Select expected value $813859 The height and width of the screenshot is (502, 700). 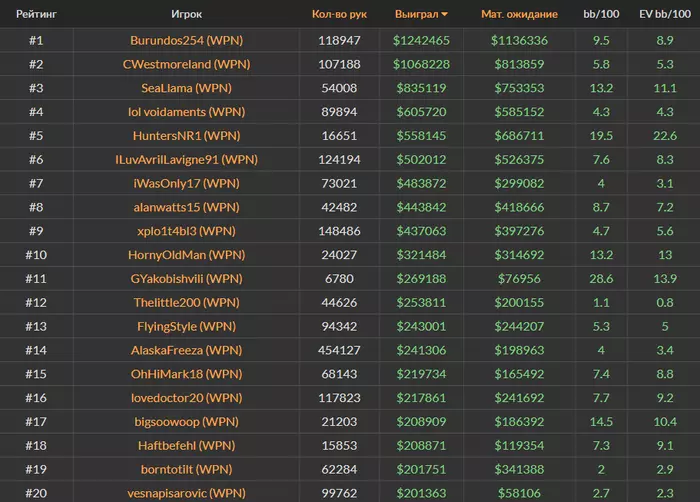[x=519, y=64]
